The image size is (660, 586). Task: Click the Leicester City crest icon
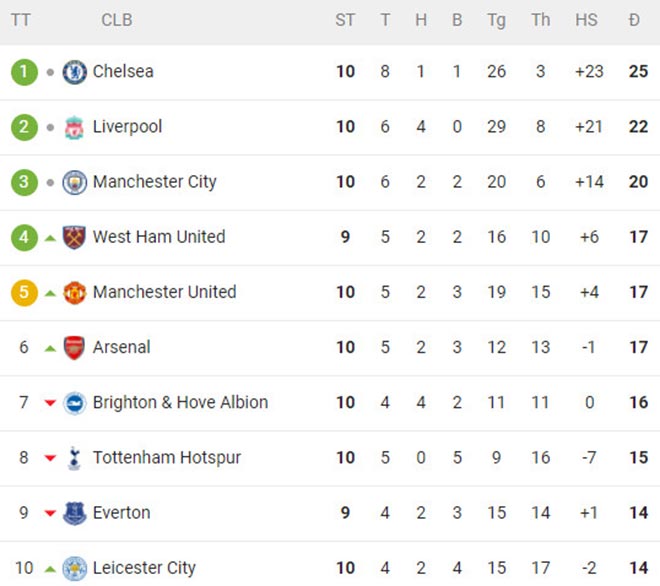[75, 568]
